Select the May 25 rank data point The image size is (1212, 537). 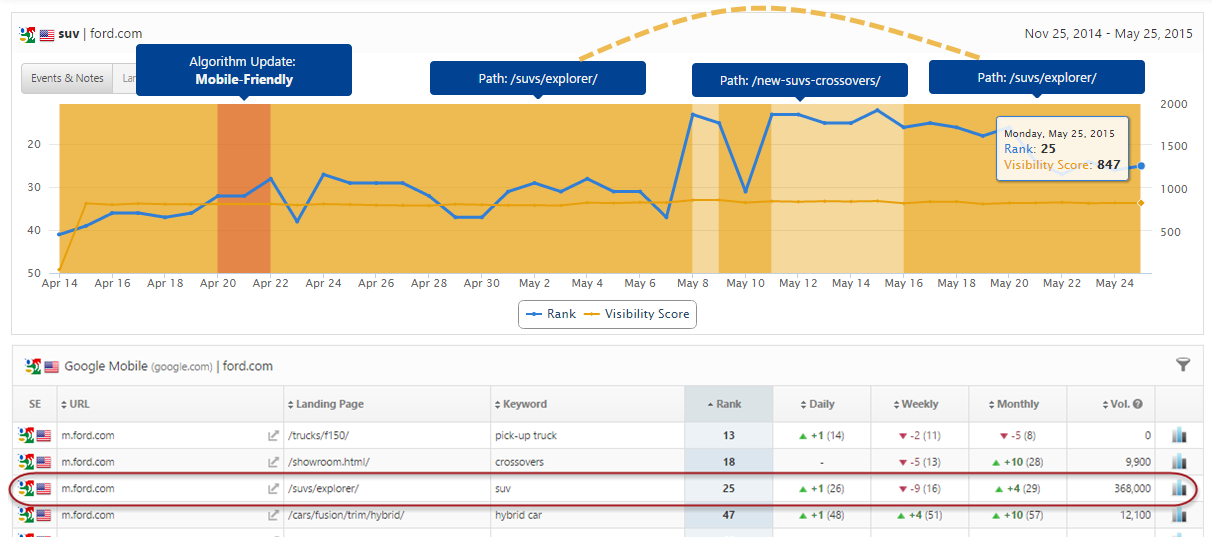pyautogui.click(x=1141, y=166)
